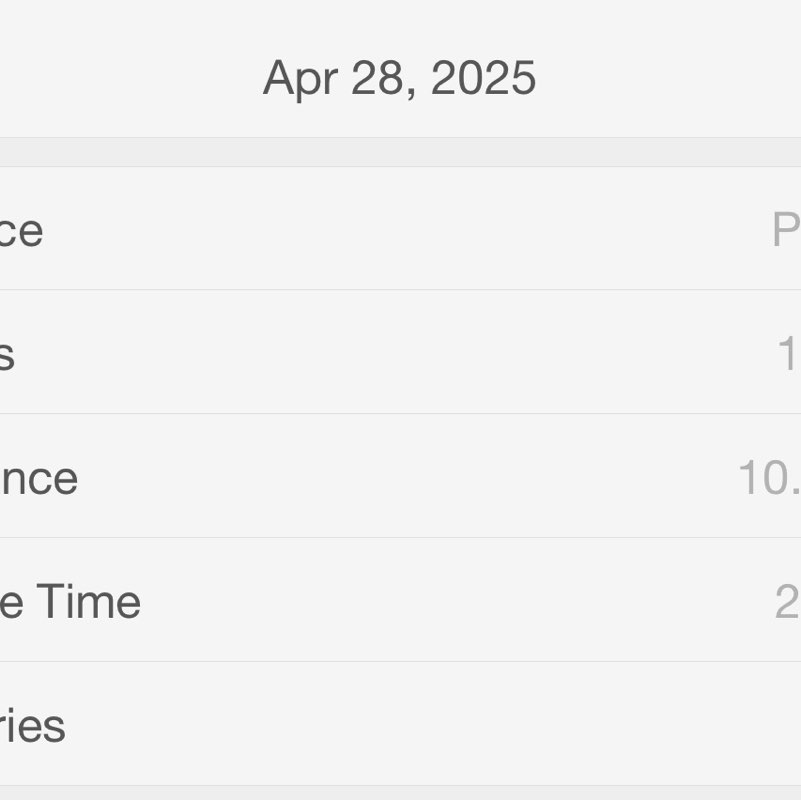Click middle of the first 'ce' row

(x=400, y=230)
